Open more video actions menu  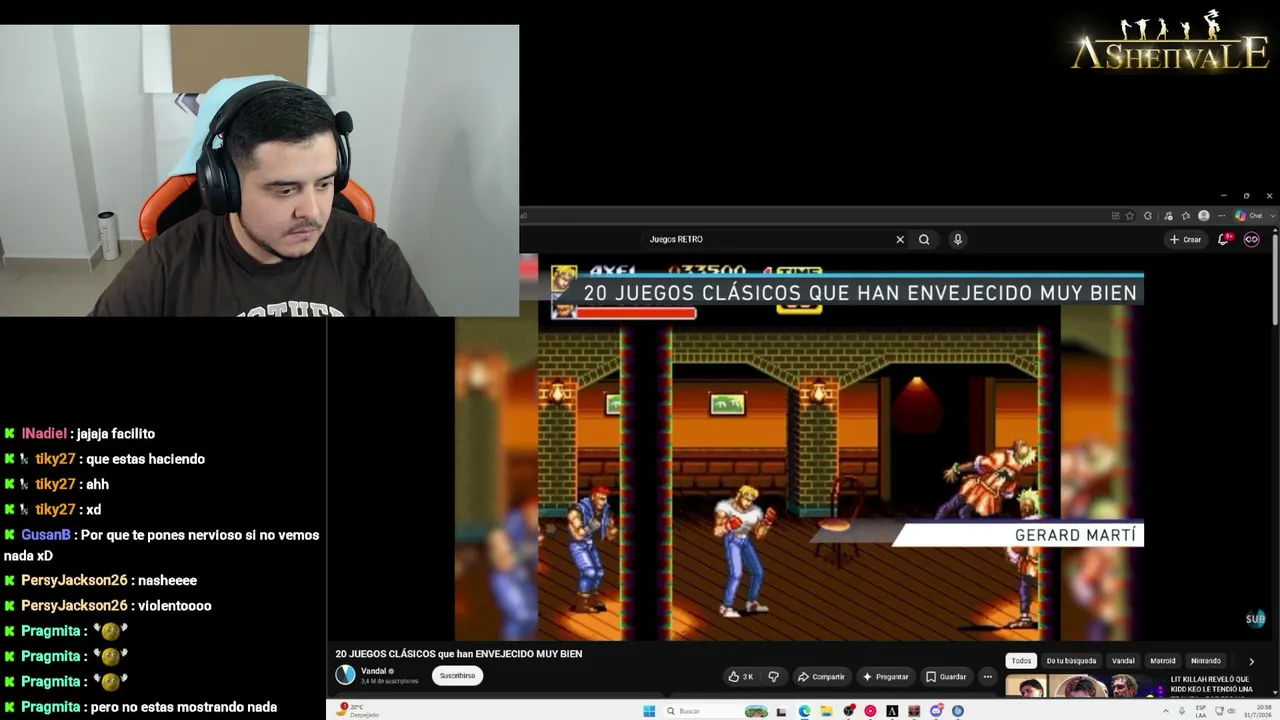click(x=988, y=677)
